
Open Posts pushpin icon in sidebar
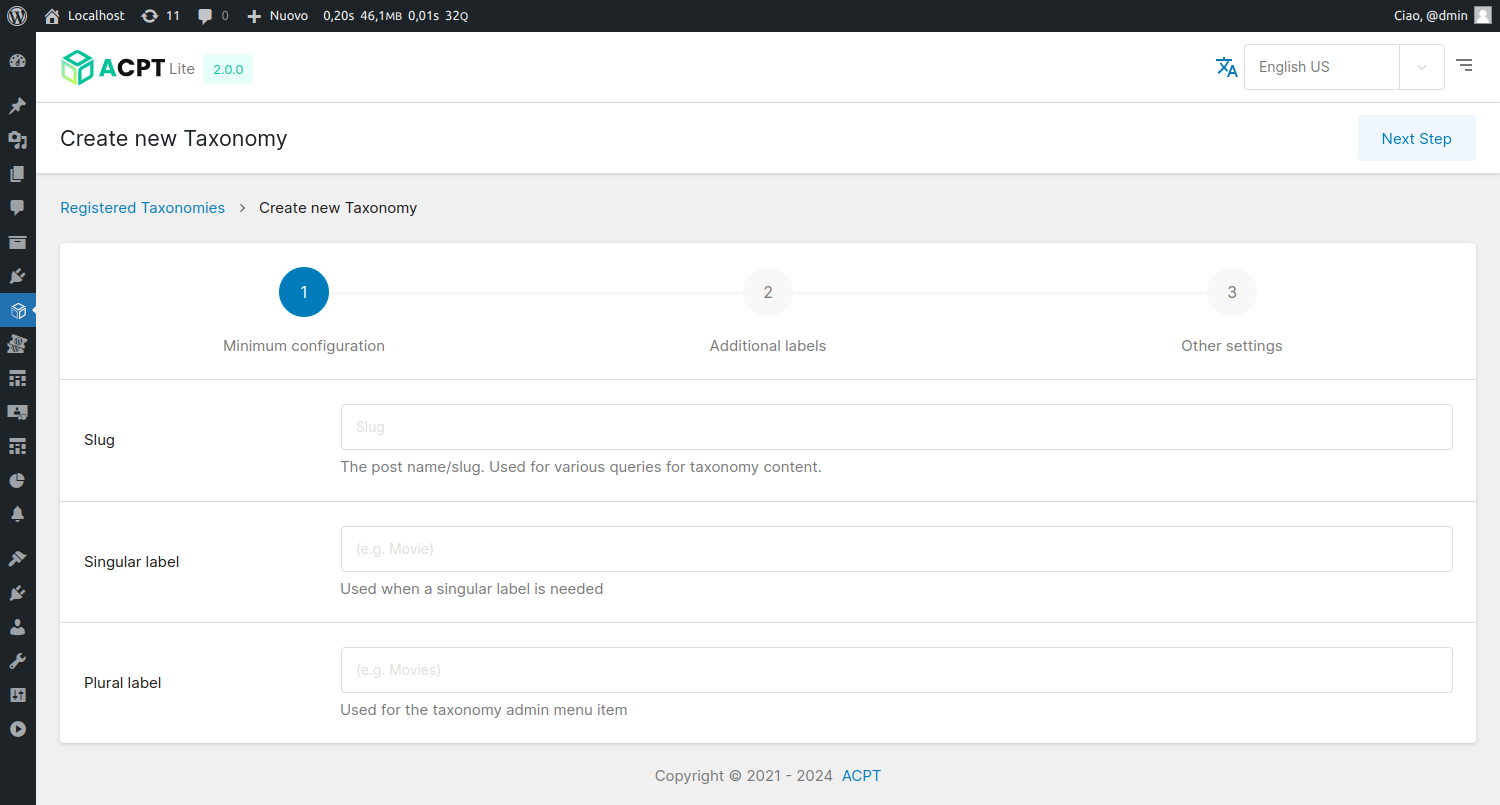pos(17,106)
